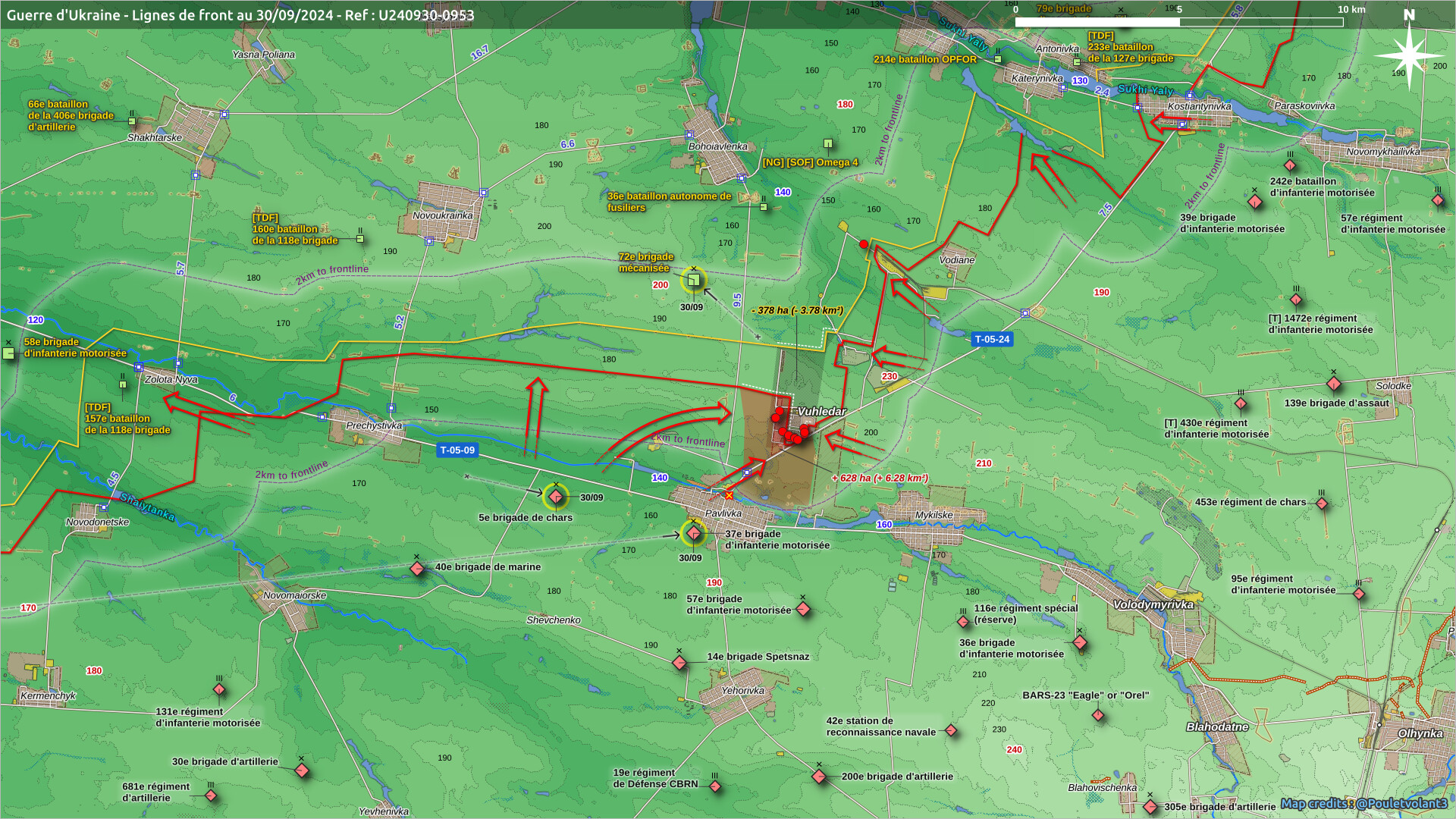Click the Map credits @Pouletvolant3 text
The height and width of the screenshot is (819, 1456).
pyautogui.click(x=1363, y=804)
